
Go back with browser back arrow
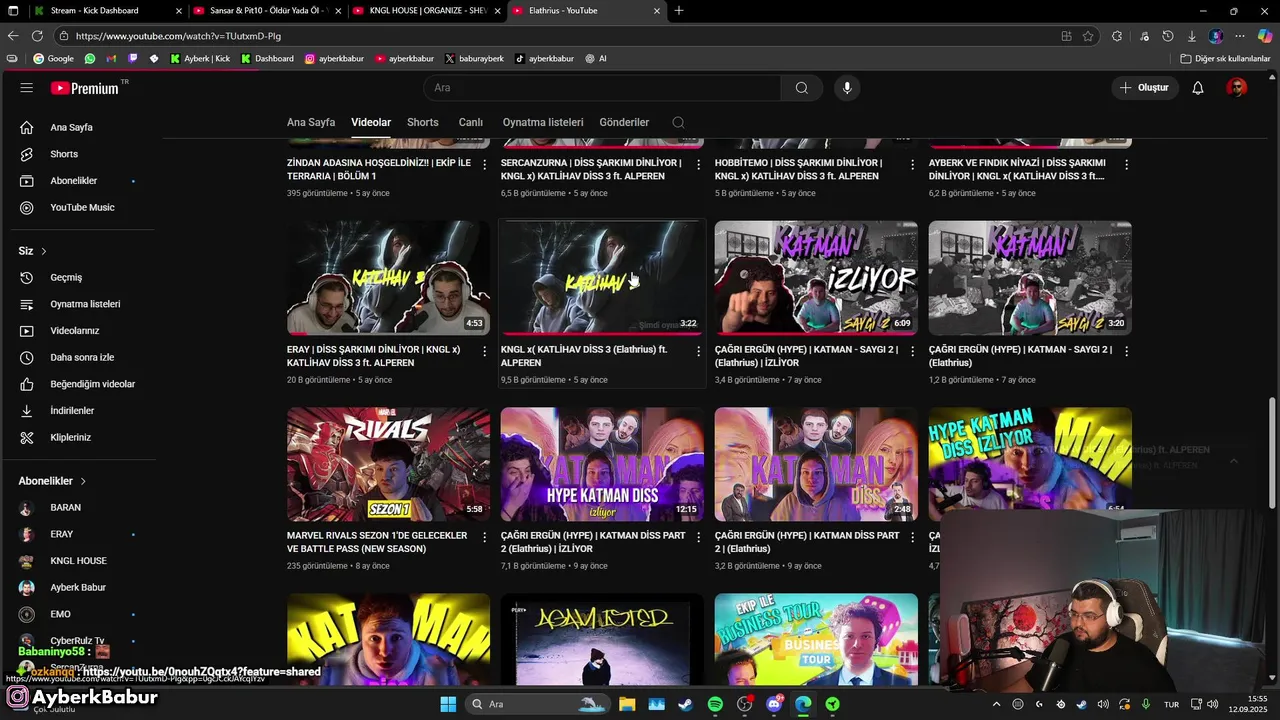point(13,36)
